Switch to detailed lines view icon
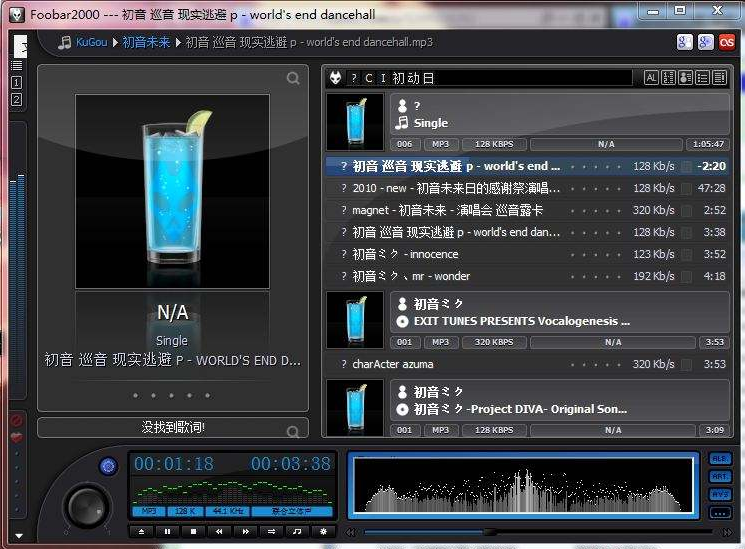 pyautogui.click(x=720, y=77)
